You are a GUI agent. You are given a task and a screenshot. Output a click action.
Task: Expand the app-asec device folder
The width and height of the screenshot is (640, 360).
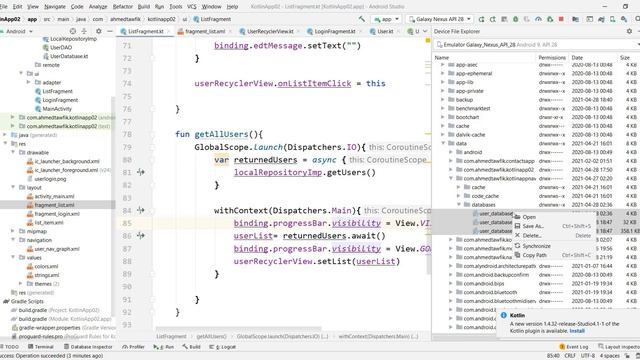click(443, 64)
